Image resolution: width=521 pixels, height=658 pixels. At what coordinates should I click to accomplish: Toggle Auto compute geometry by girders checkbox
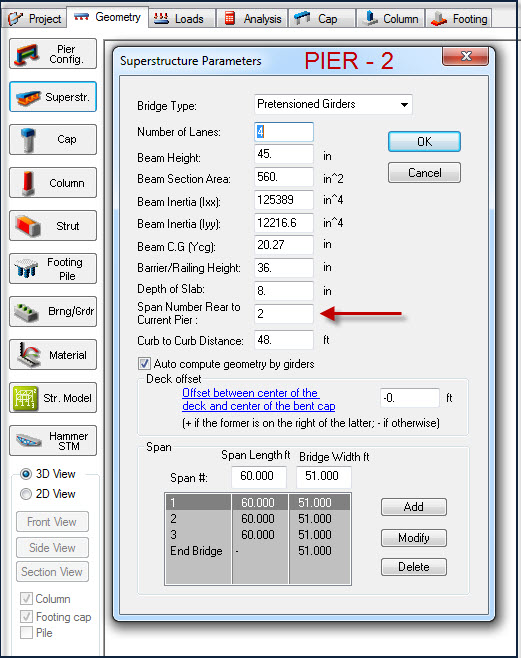(x=144, y=363)
